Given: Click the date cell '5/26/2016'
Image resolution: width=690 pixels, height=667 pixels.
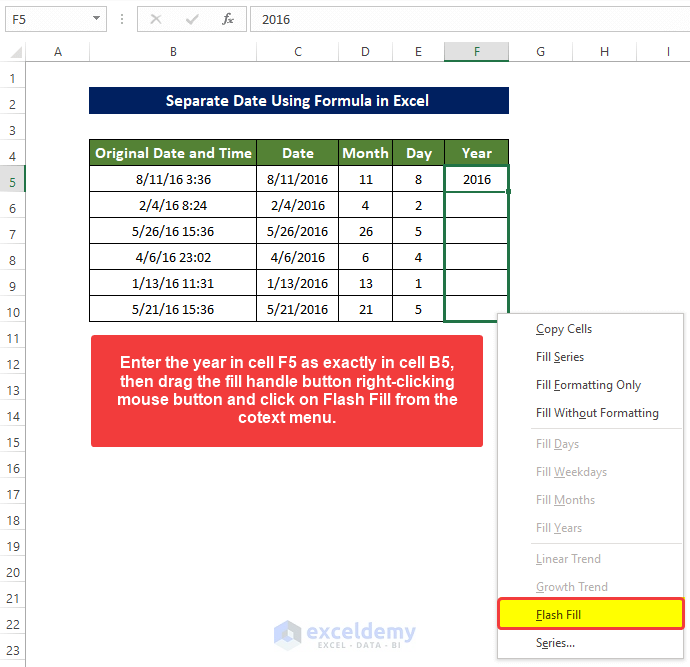Looking at the screenshot, I should tap(297, 231).
